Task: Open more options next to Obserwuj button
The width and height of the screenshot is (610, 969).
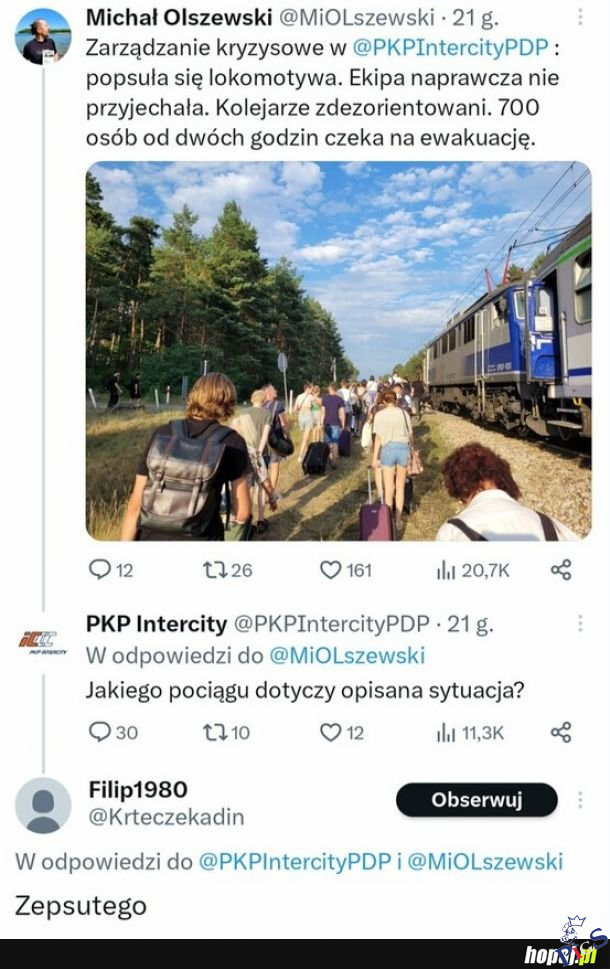Action: click(580, 800)
